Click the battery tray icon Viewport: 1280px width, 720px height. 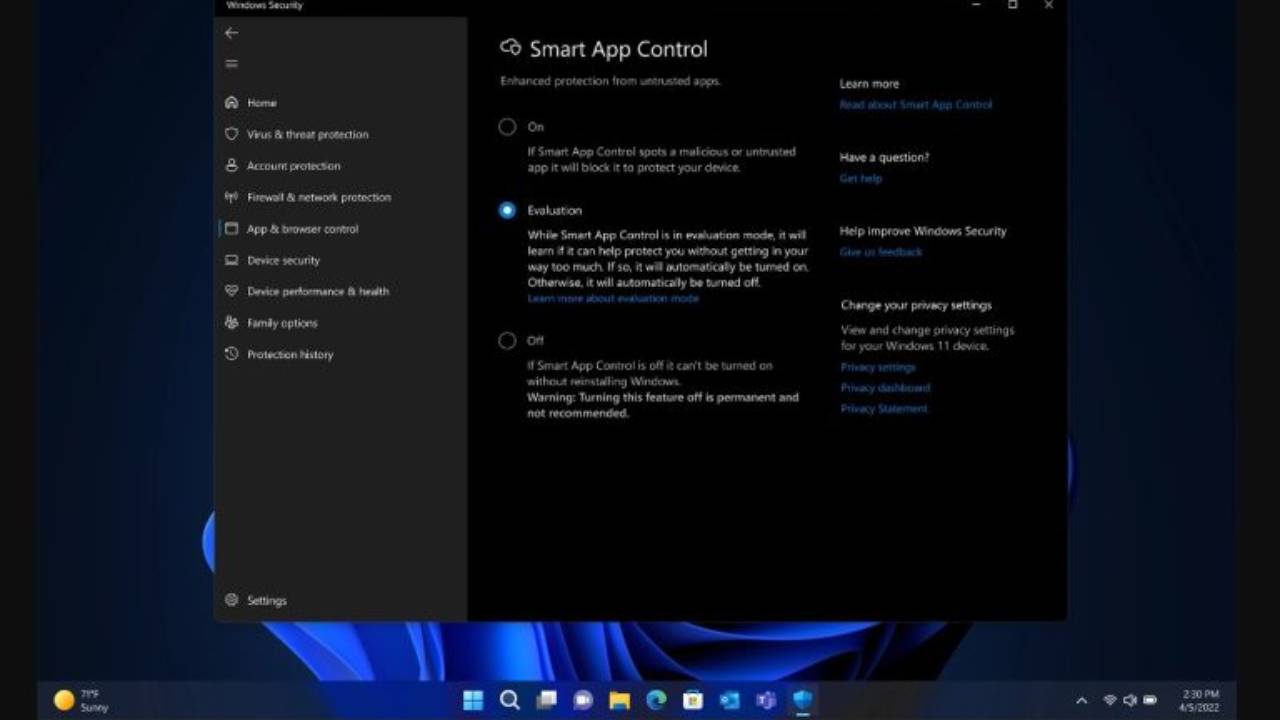coord(1150,700)
